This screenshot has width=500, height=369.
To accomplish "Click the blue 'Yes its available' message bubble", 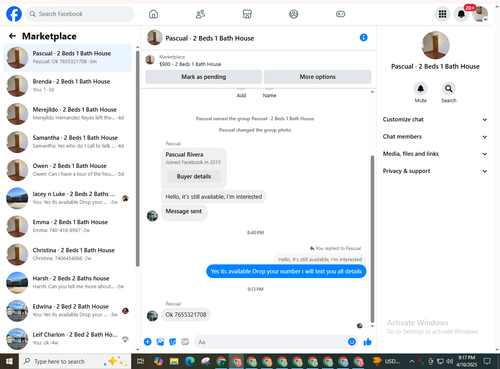I will coord(286,271).
